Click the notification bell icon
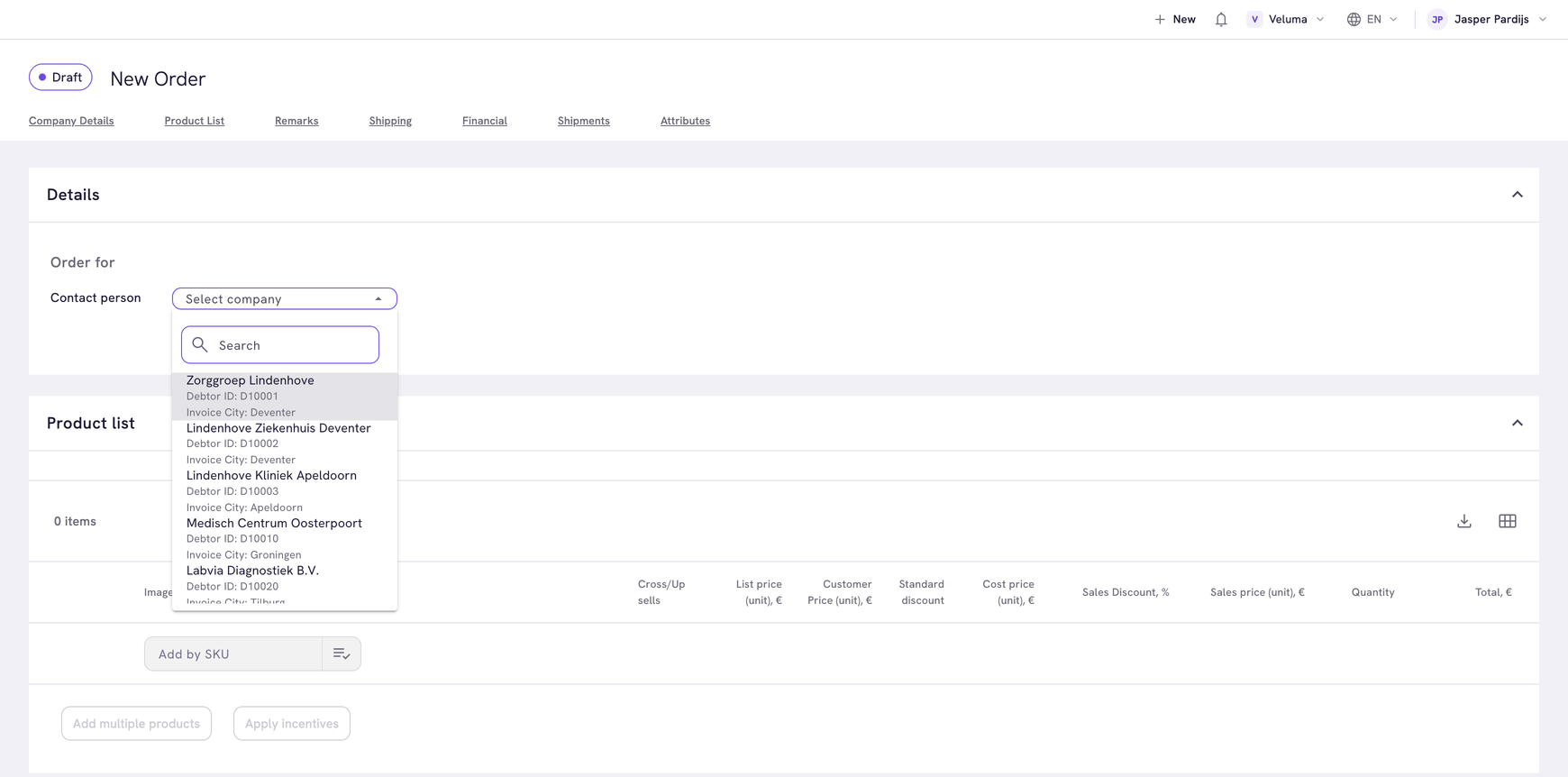Screen dimensions: 1568x777 [1221, 19]
